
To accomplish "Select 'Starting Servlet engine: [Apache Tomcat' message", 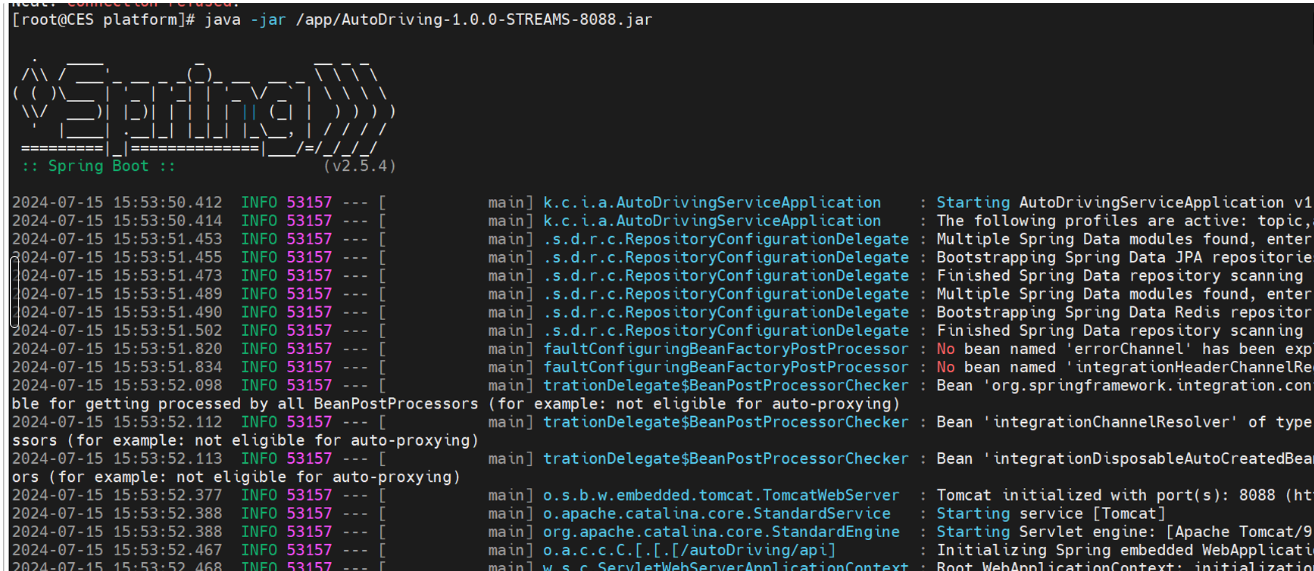I will pos(1124,531).
